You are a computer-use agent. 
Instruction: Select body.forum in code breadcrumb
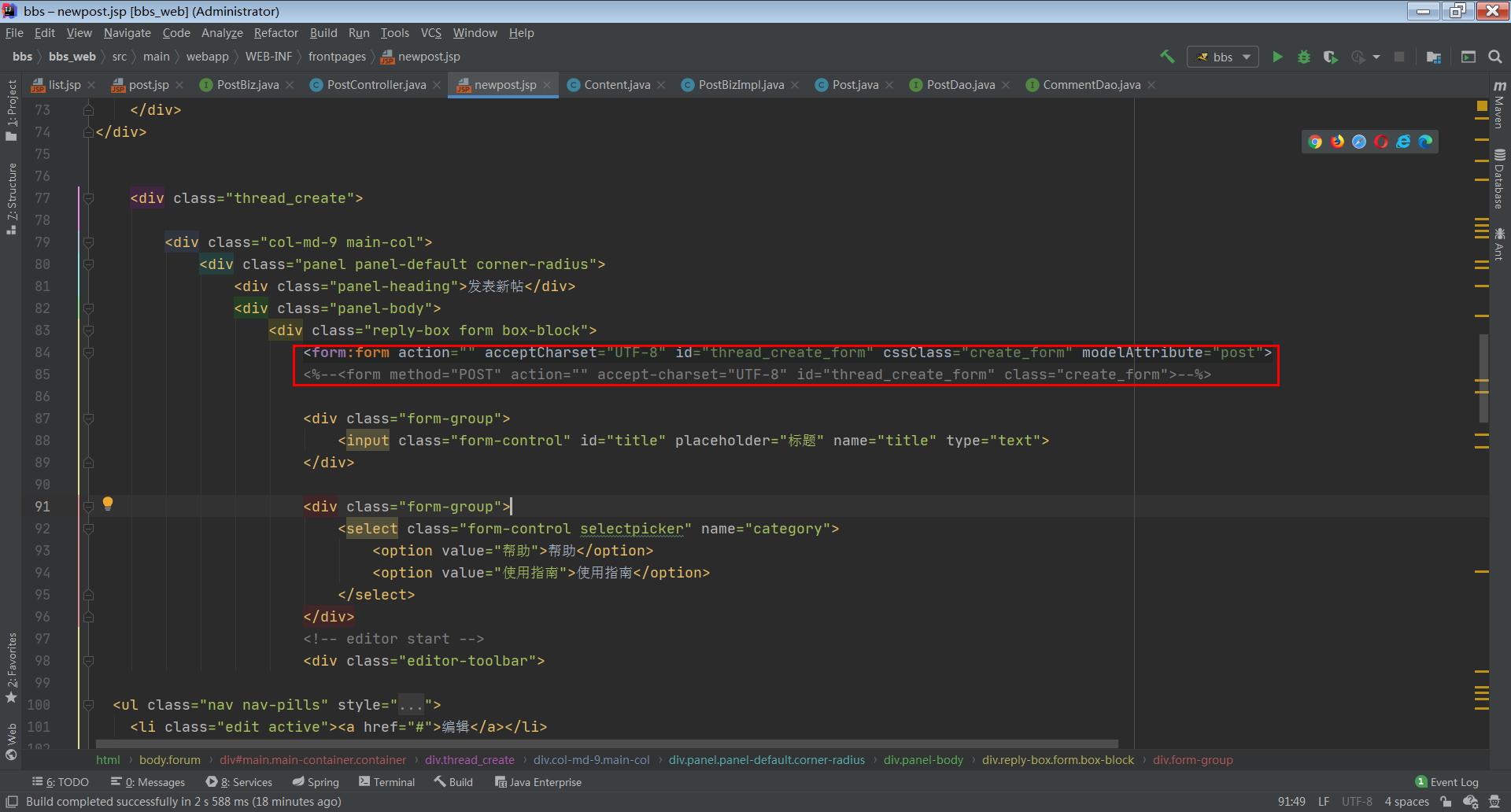pyautogui.click(x=170, y=760)
